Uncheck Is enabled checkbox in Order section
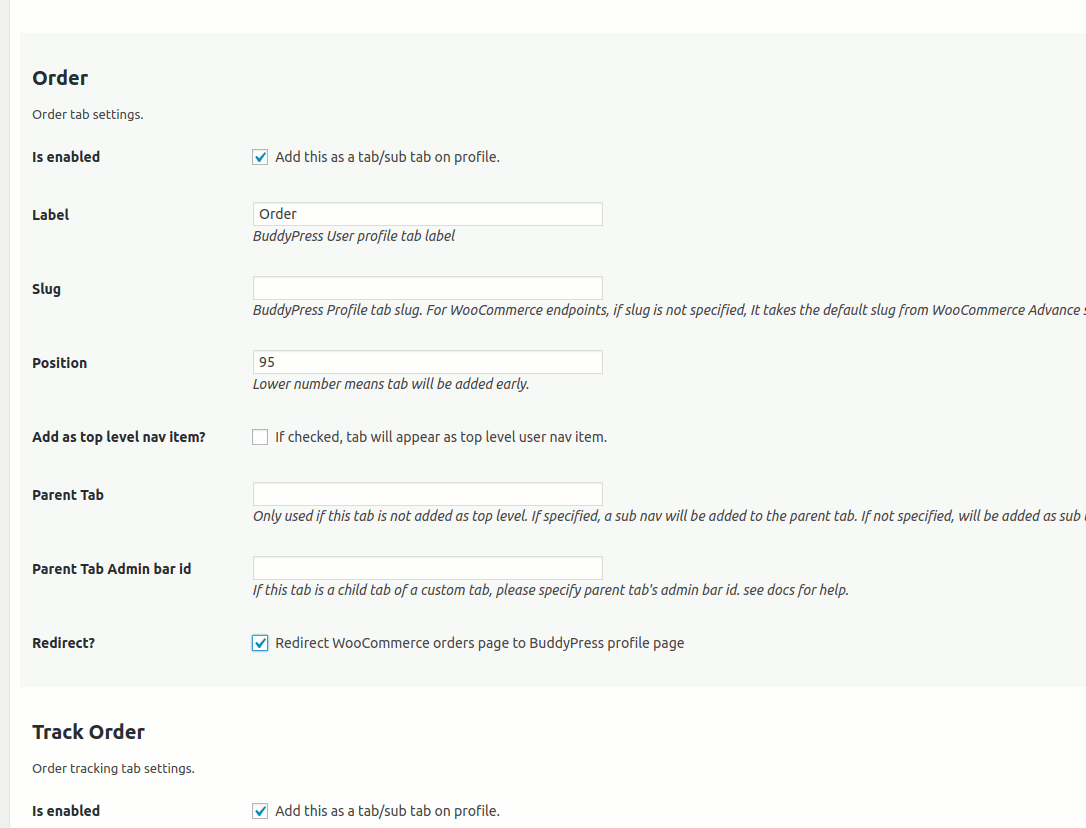Screen dimensions: 1086x828 [260, 157]
